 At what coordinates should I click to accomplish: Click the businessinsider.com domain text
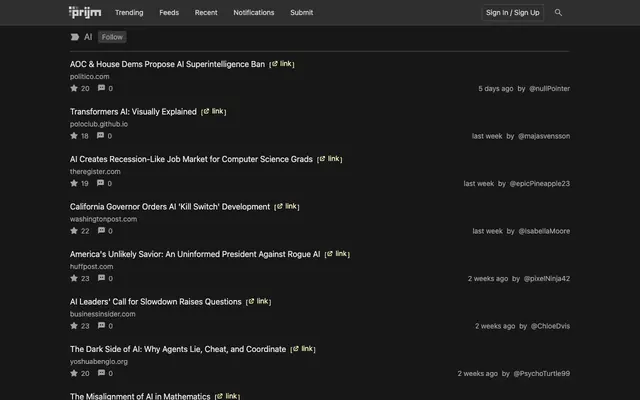(x=102, y=314)
